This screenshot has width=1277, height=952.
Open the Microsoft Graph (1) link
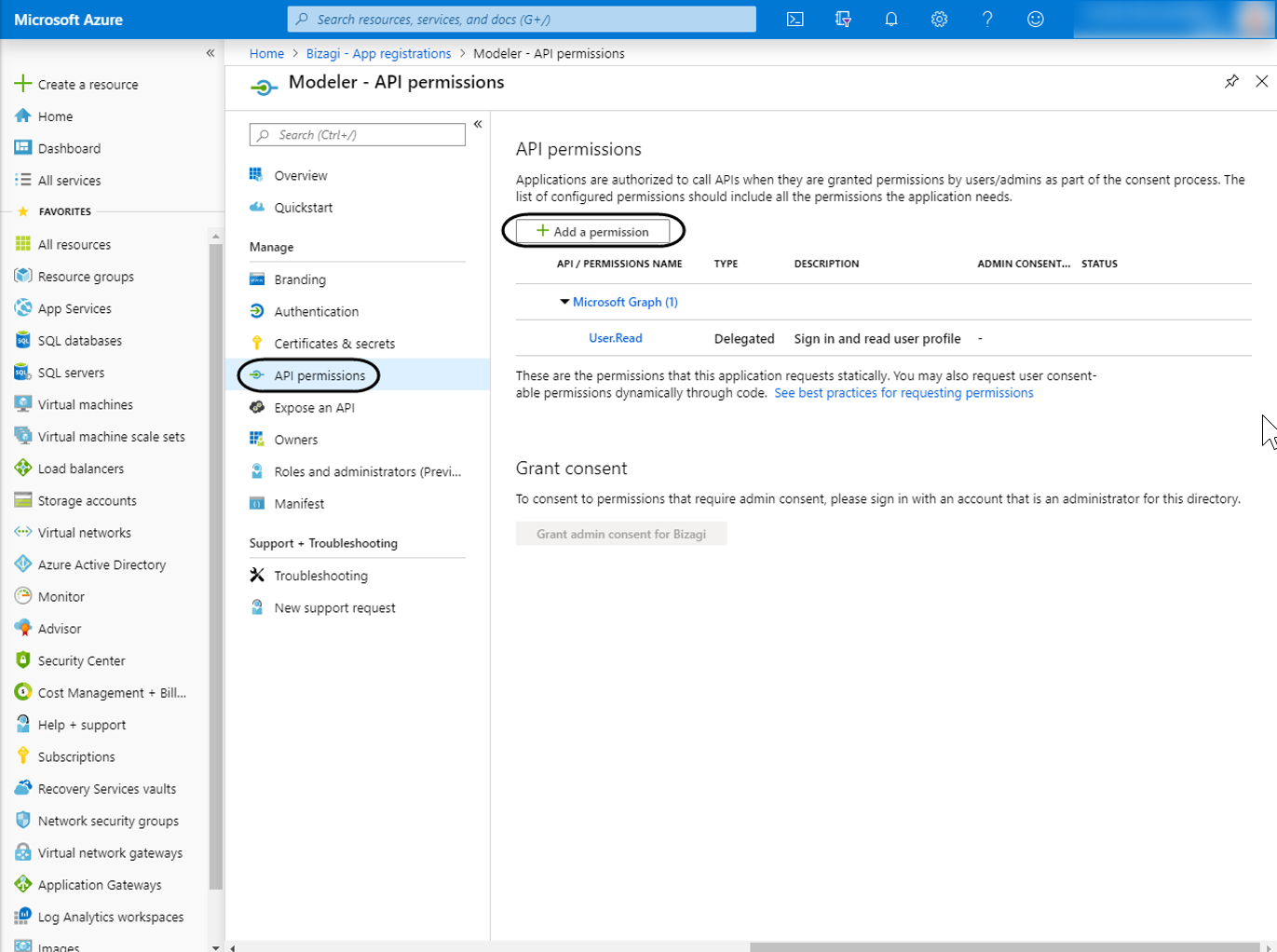coord(625,302)
